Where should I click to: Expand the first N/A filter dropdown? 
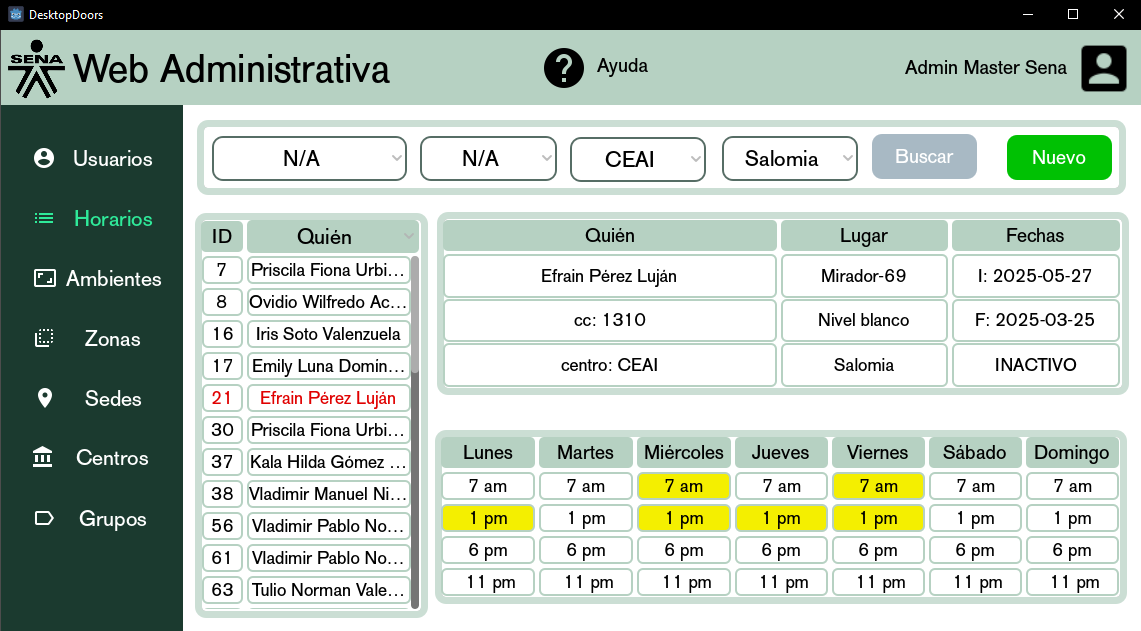point(309,158)
